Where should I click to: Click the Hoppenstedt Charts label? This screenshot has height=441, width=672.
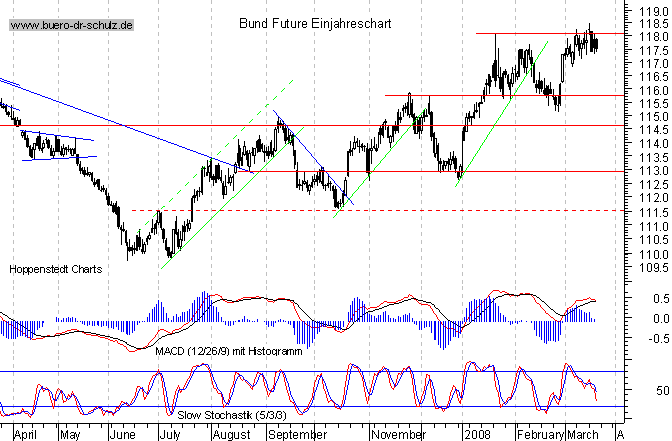click(50, 270)
